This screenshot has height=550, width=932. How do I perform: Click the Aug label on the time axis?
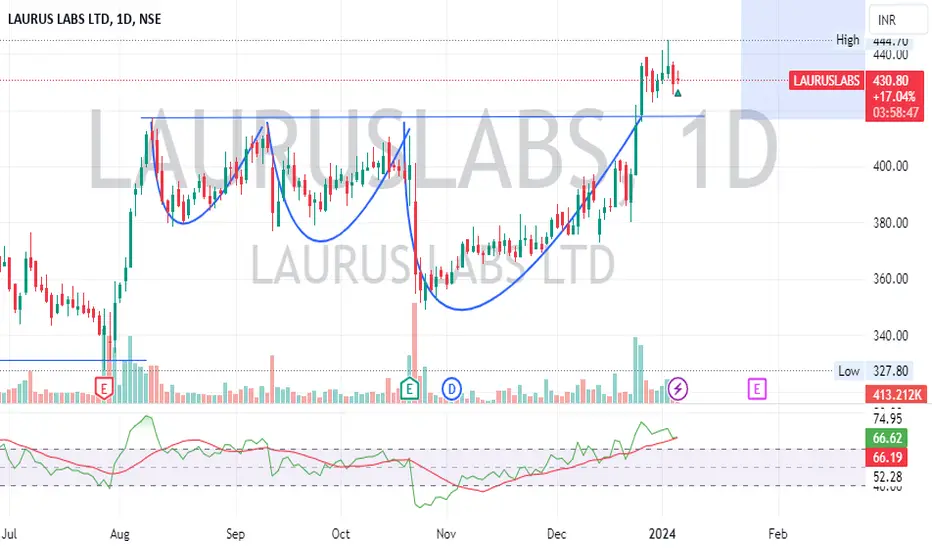click(119, 534)
